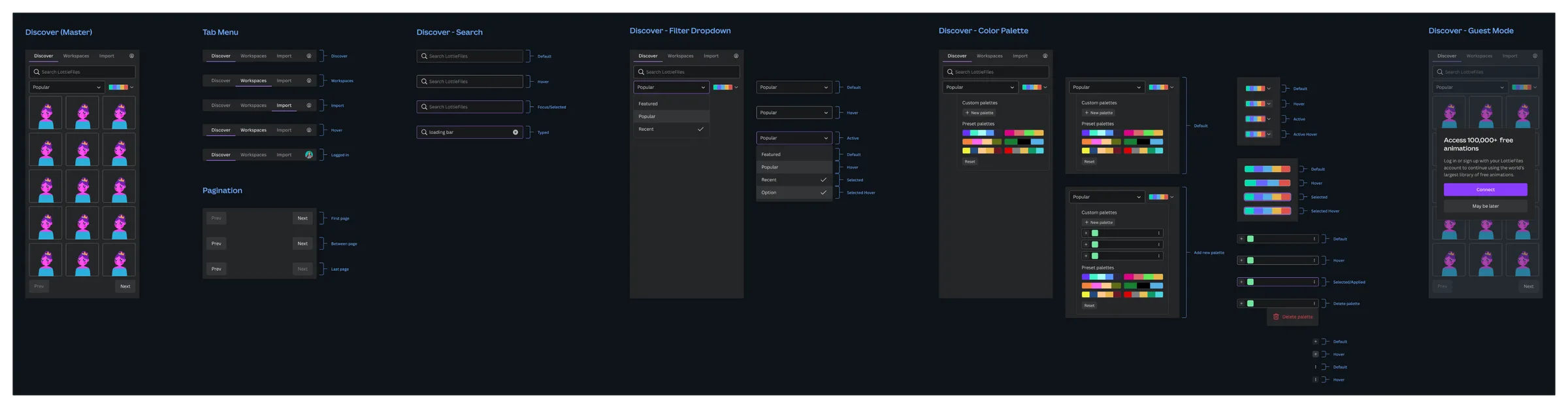This screenshot has height=408, width=1568.
Task: Select palette swatch labeled Selected Hover
Action: (1267, 211)
